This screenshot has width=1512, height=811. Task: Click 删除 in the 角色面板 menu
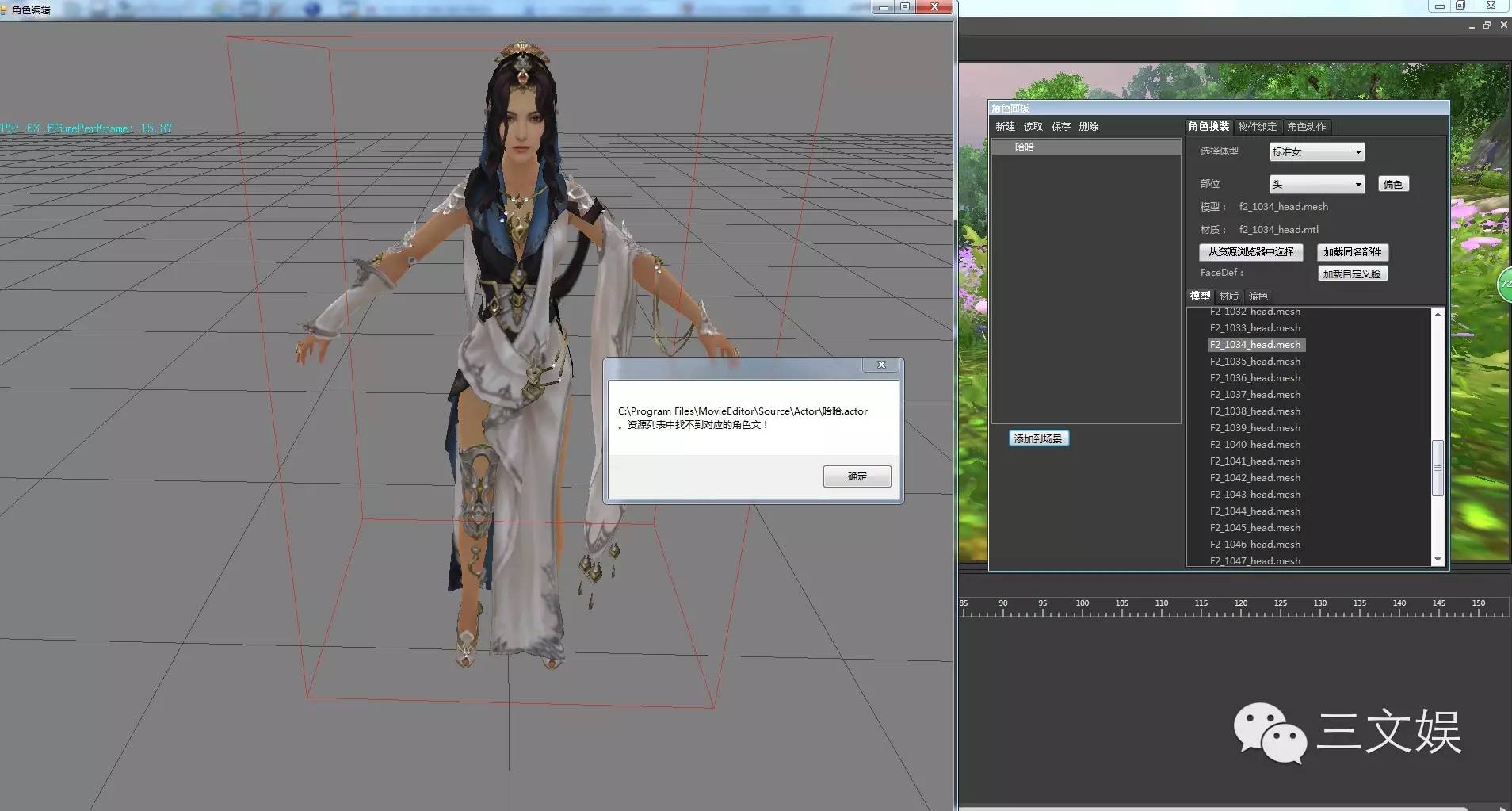tap(1088, 127)
